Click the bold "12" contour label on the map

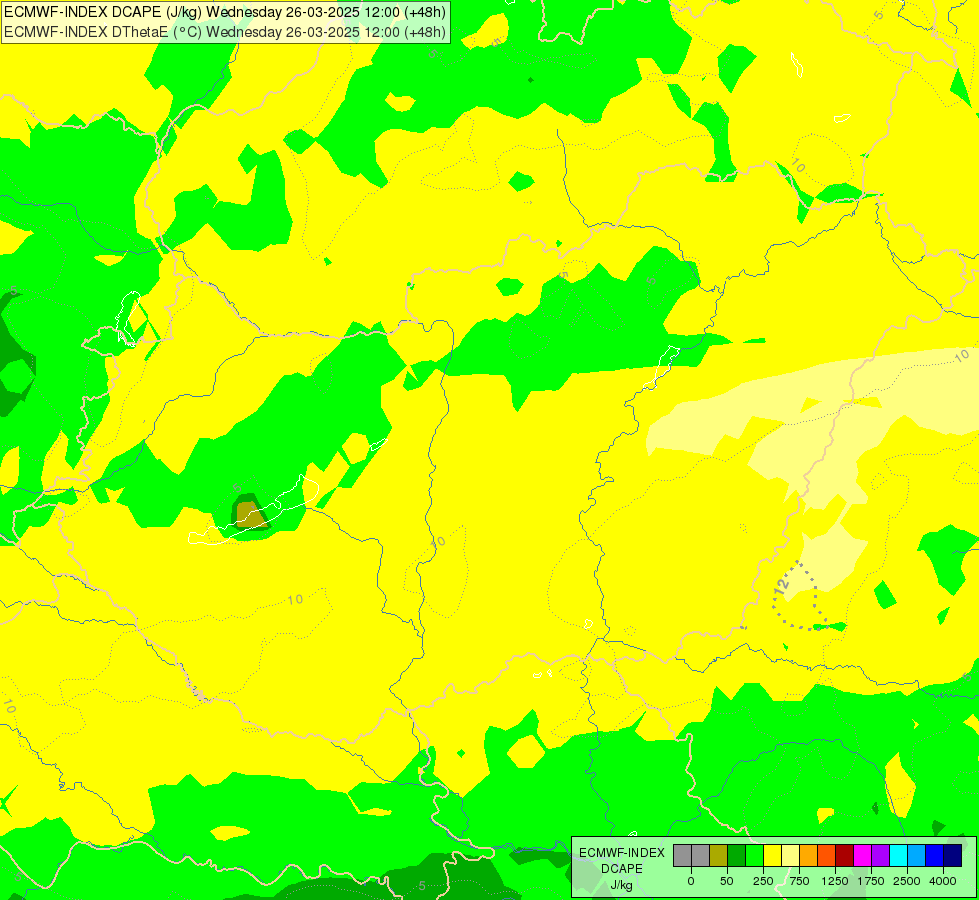(782, 585)
